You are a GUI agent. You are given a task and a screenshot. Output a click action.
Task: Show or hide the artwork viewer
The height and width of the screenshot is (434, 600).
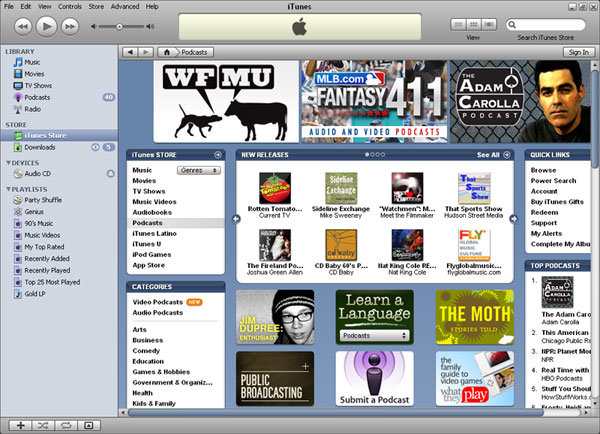(89, 425)
